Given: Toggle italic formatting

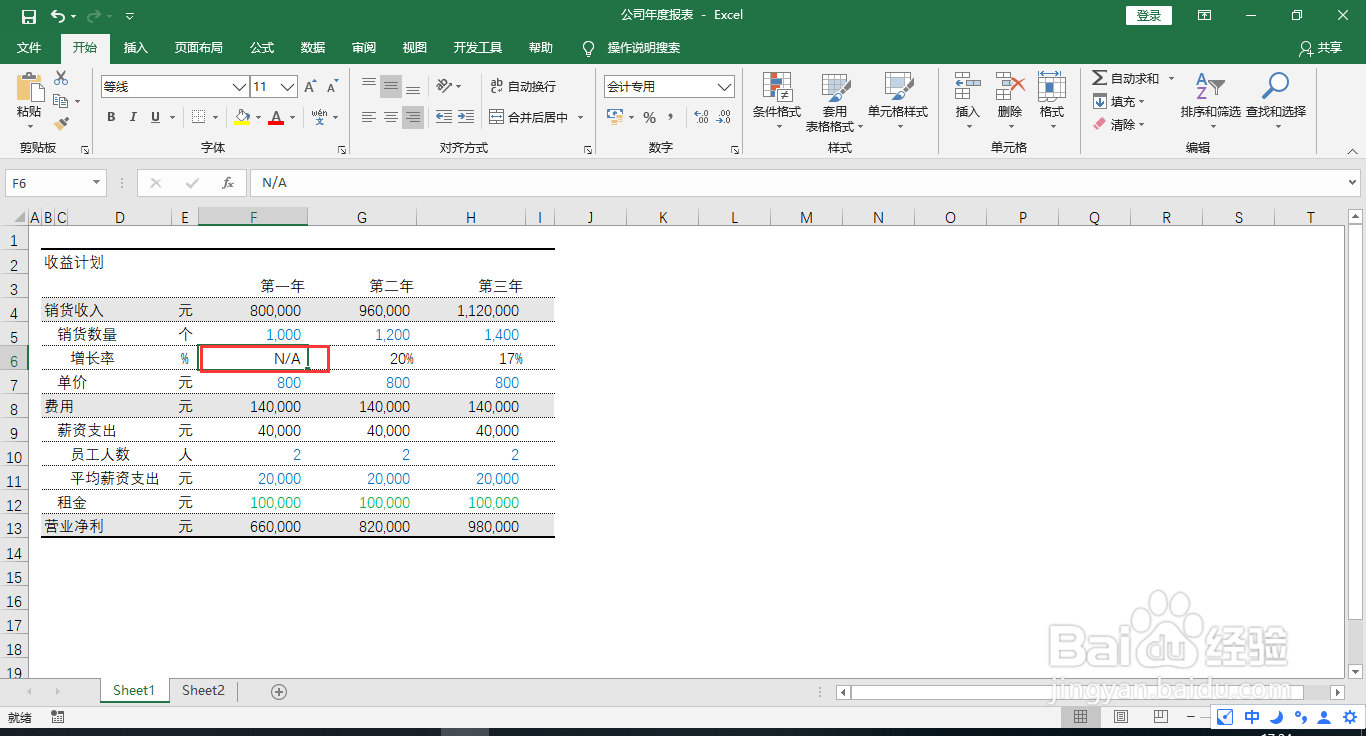Looking at the screenshot, I should [131, 117].
